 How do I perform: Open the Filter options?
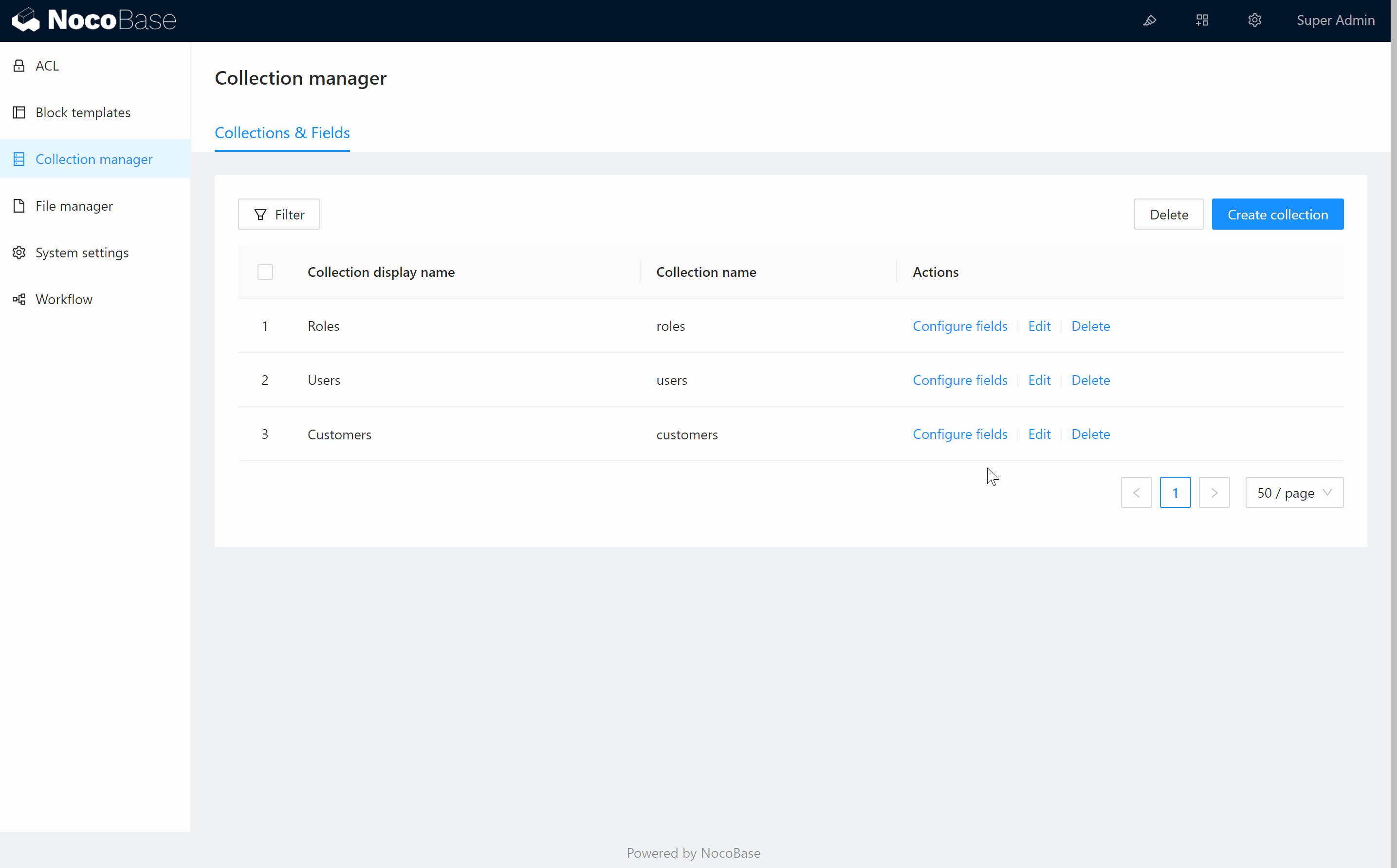click(x=279, y=215)
